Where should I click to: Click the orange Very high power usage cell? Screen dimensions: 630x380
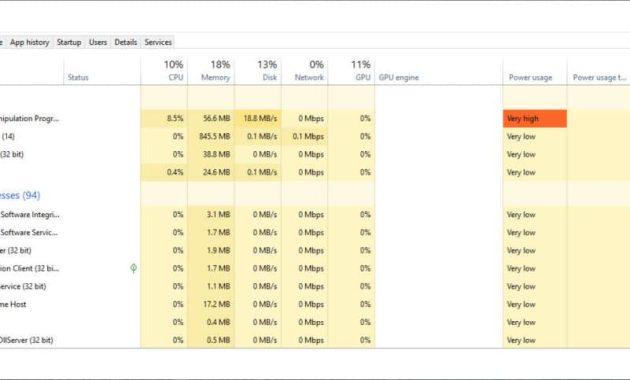(535, 118)
